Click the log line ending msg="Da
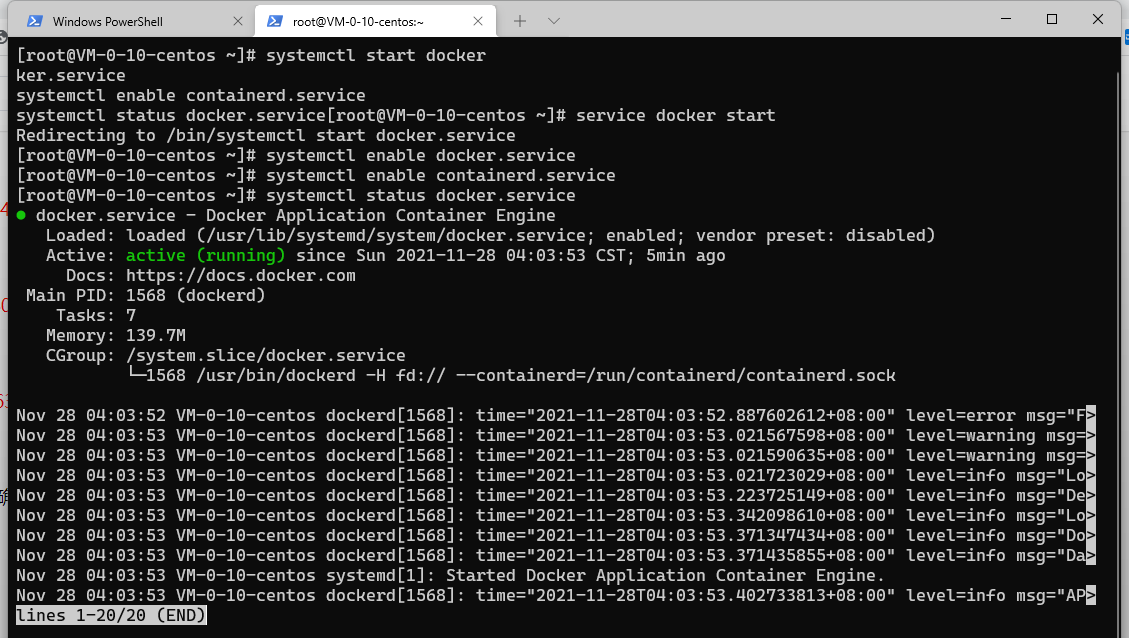The width and height of the screenshot is (1129, 638). [555, 555]
